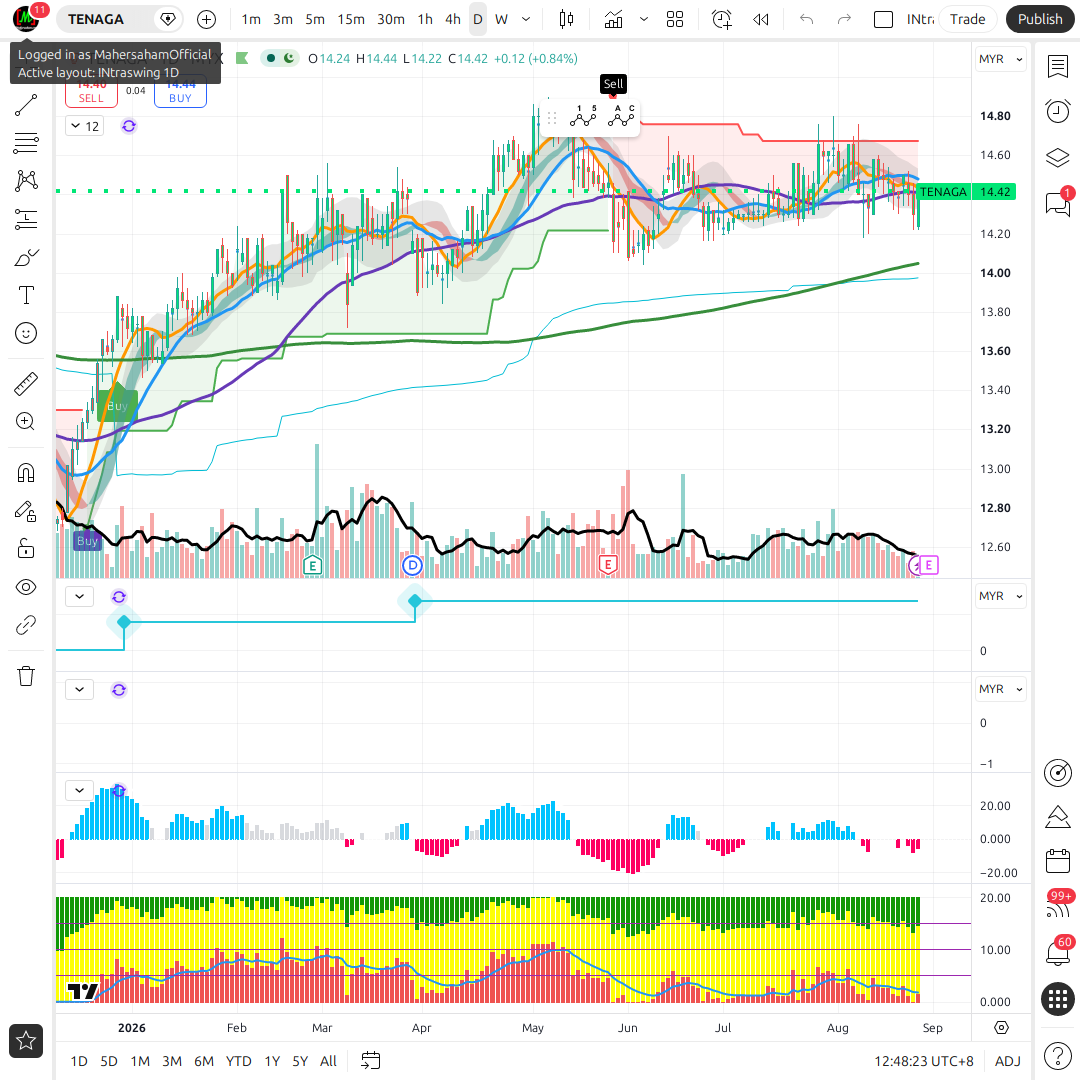This screenshot has height=1080, width=1080.
Task: Toggle stay in drawing mode
Action: (26, 511)
